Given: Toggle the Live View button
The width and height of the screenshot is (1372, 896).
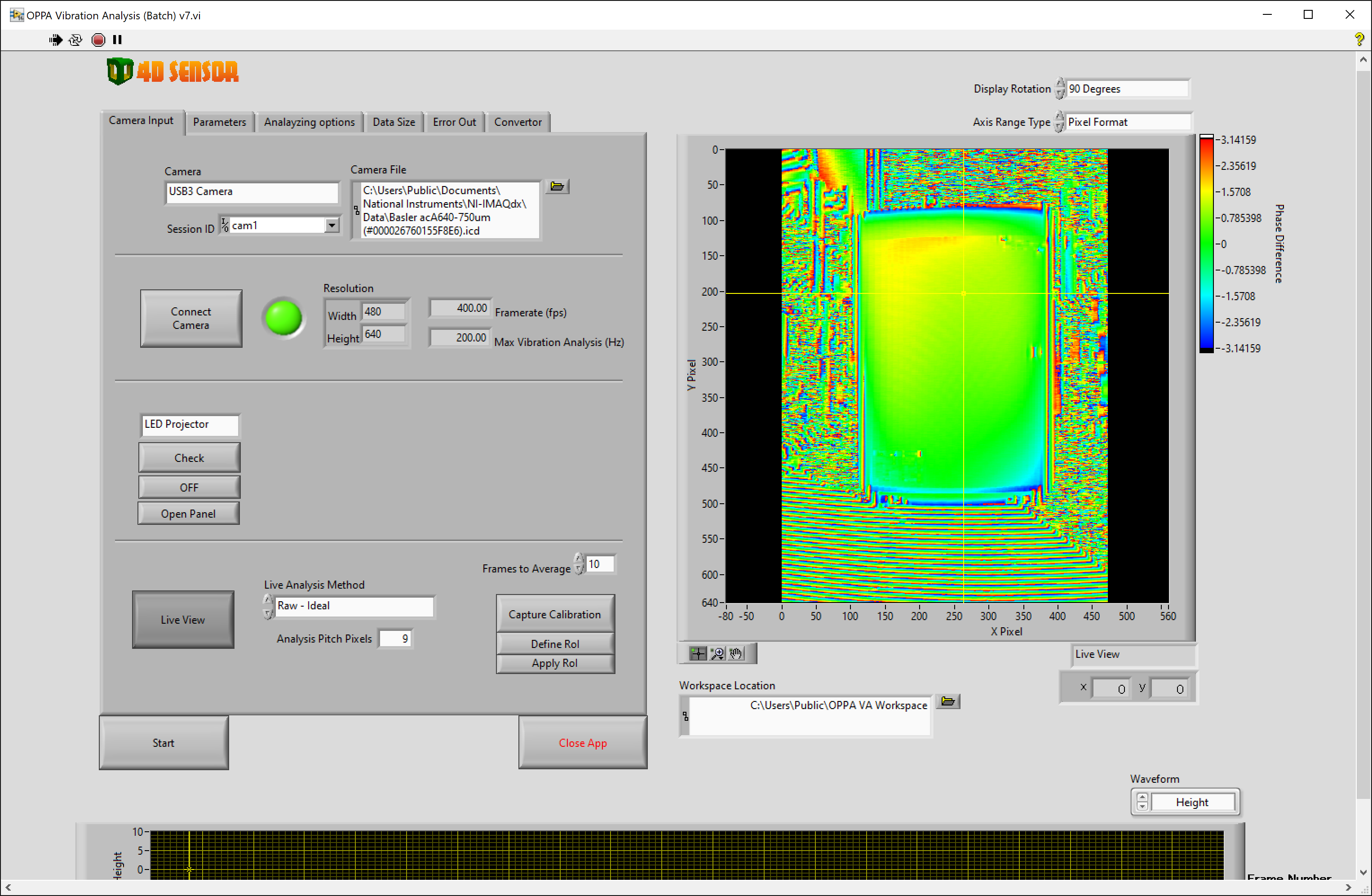Looking at the screenshot, I should tap(183, 619).
